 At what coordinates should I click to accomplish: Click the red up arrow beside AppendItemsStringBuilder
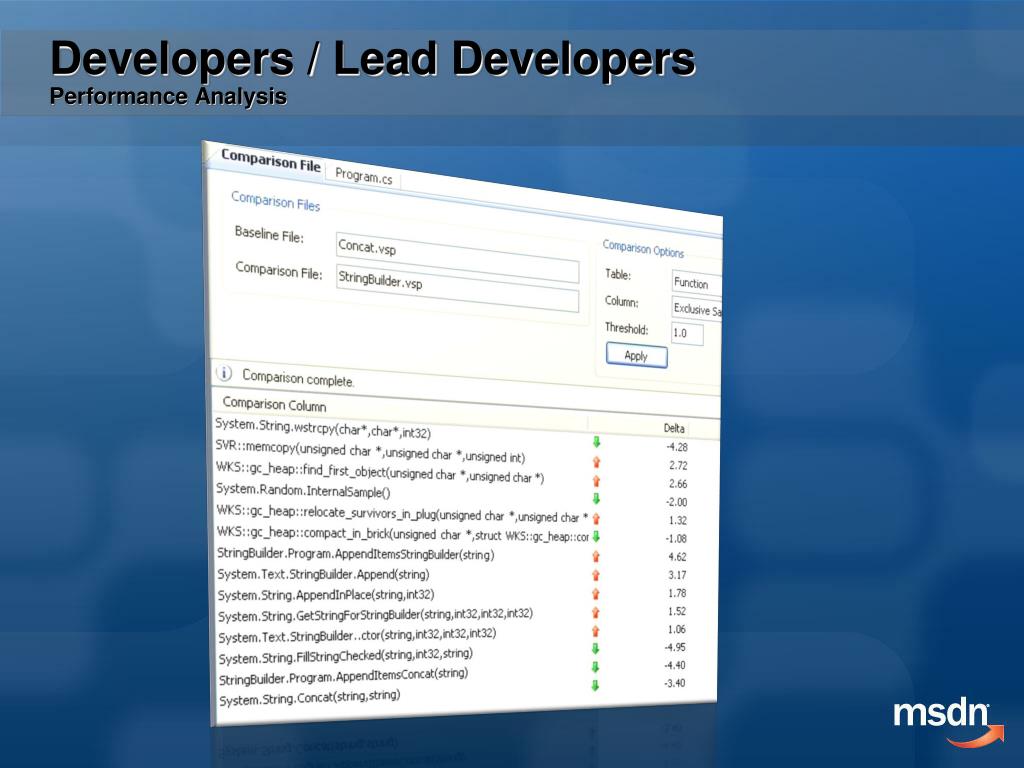pyautogui.click(x=596, y=556)
